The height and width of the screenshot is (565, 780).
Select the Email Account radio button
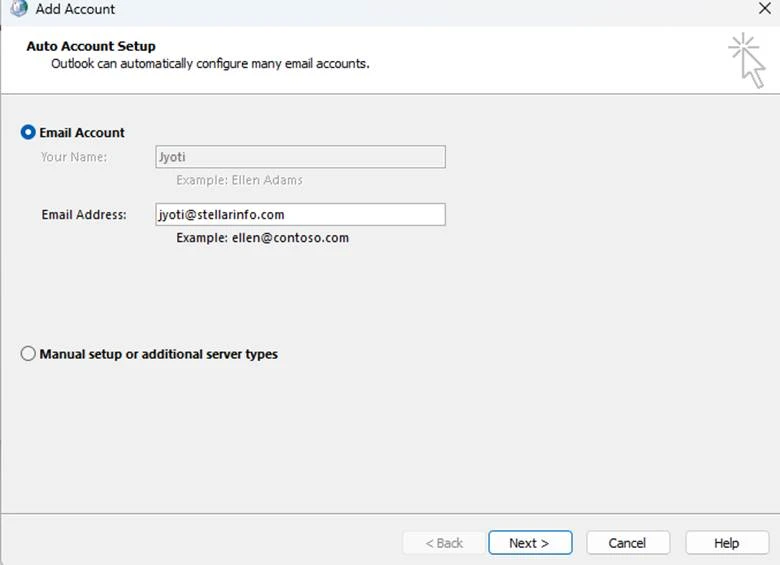28,132
